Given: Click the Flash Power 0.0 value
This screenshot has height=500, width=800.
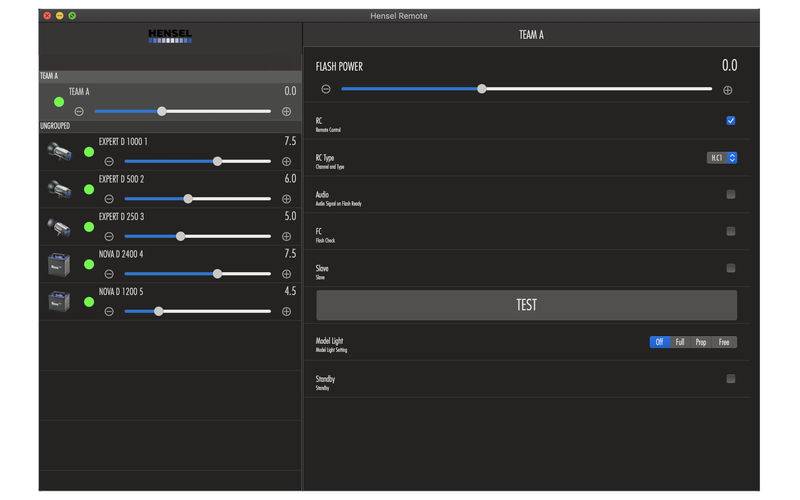Looking at the screenshot, I should [x=730, y=65].
